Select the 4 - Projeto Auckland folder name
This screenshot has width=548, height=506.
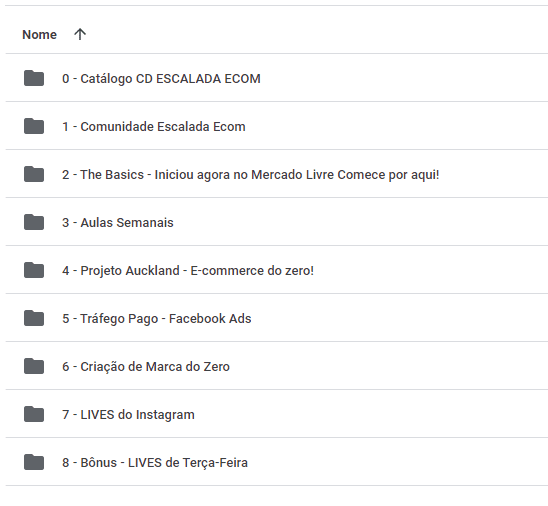pos(188,271)
